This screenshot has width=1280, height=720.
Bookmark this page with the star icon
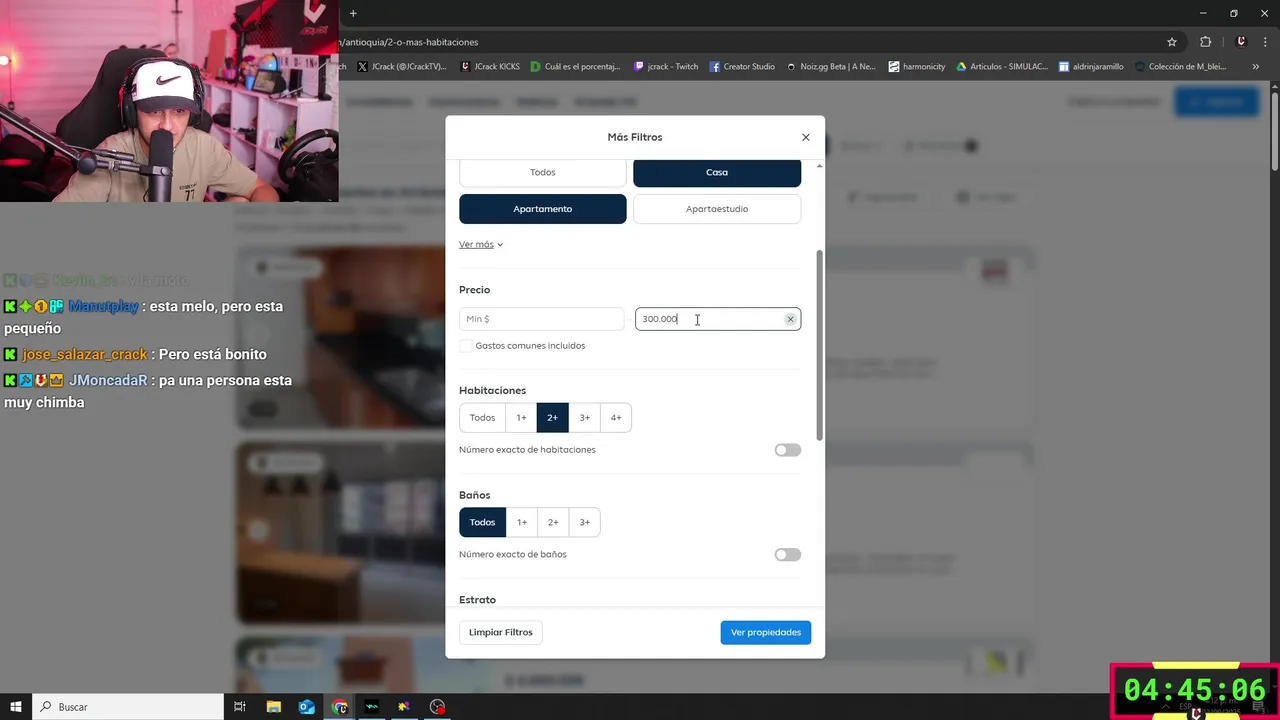tap(1172, 42)
